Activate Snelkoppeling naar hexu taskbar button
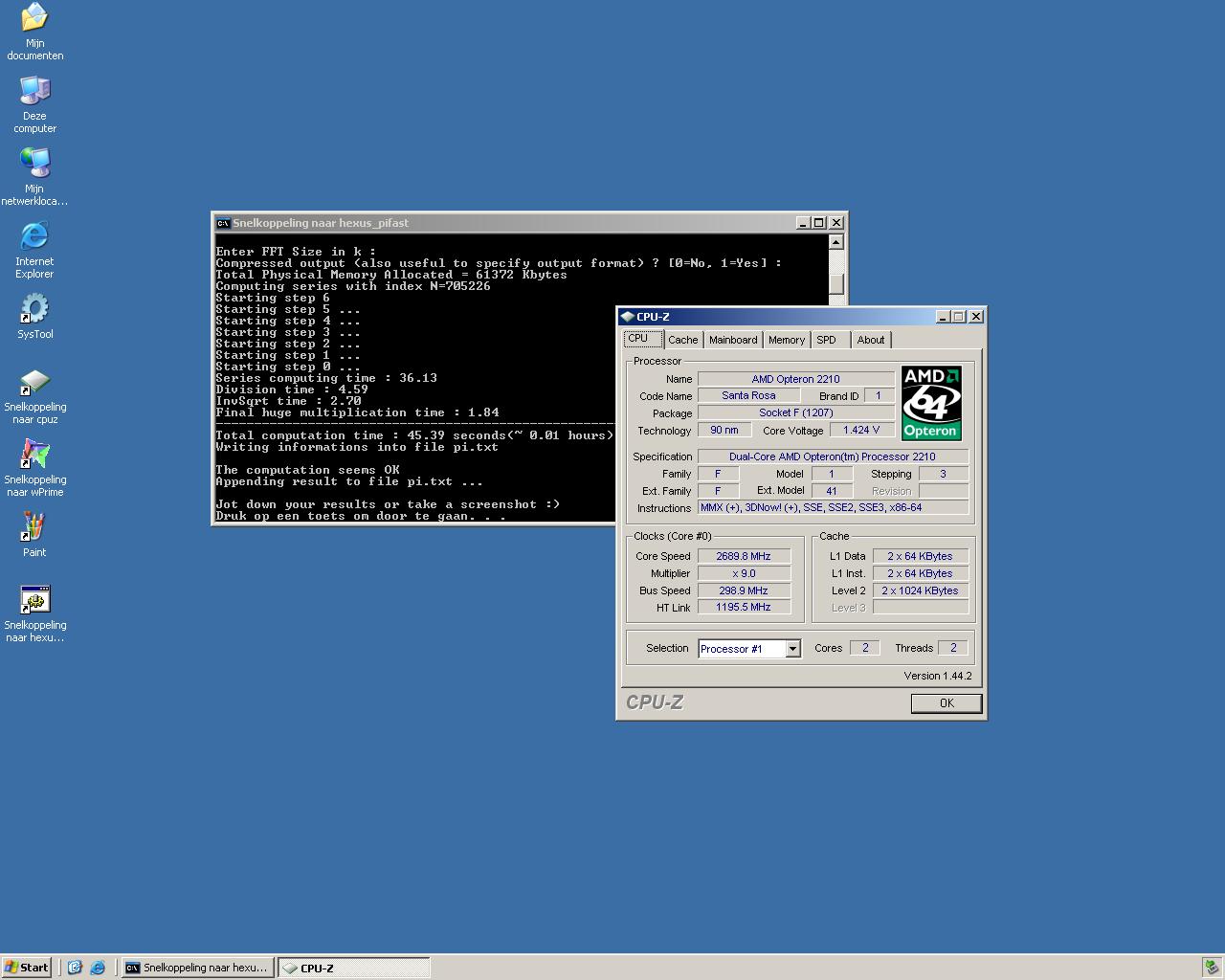Viewport: 1225px width, 980px height. pos(196,968)
